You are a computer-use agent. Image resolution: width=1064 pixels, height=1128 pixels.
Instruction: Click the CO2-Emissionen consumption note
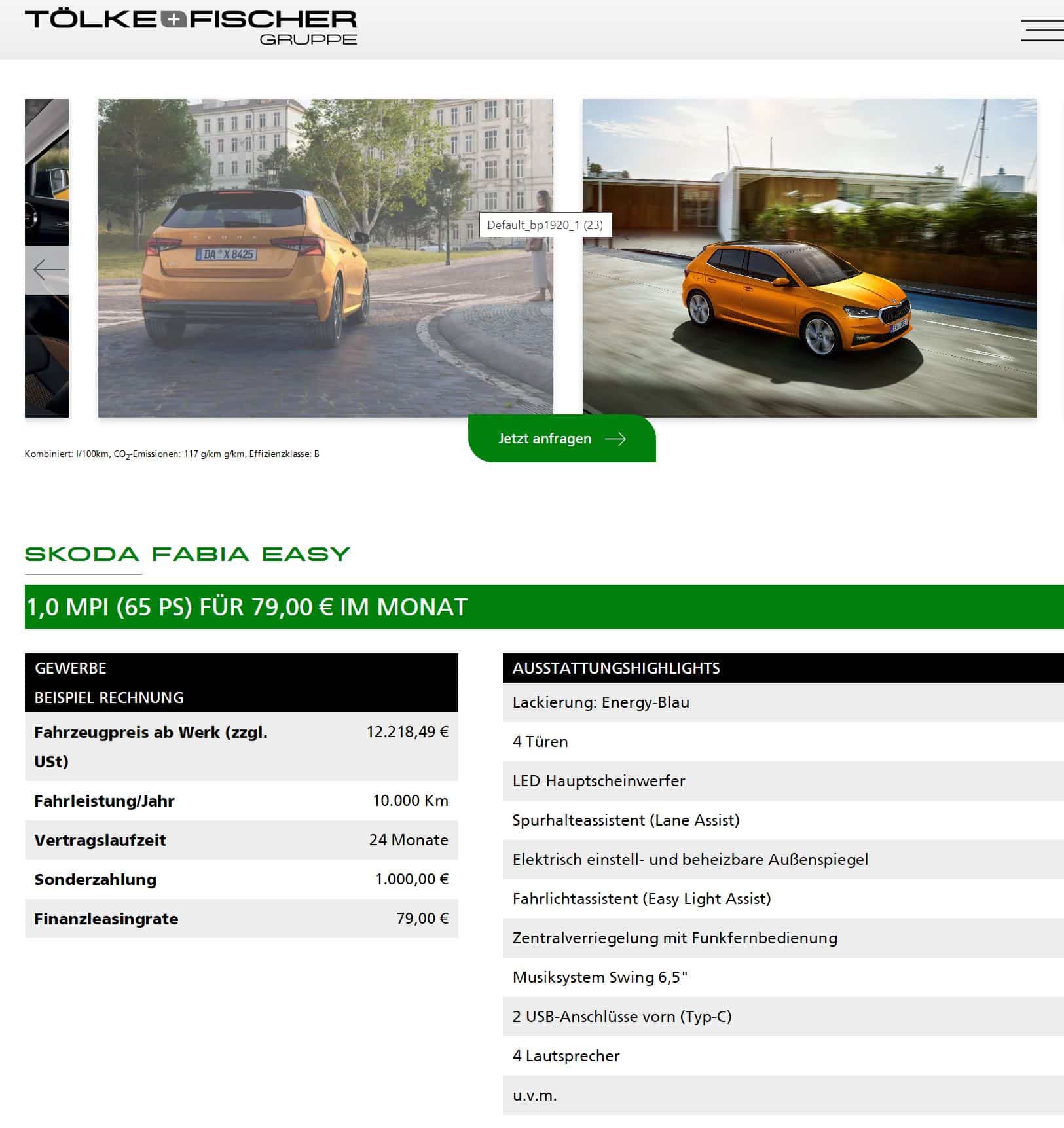click(x=172, y=454)
